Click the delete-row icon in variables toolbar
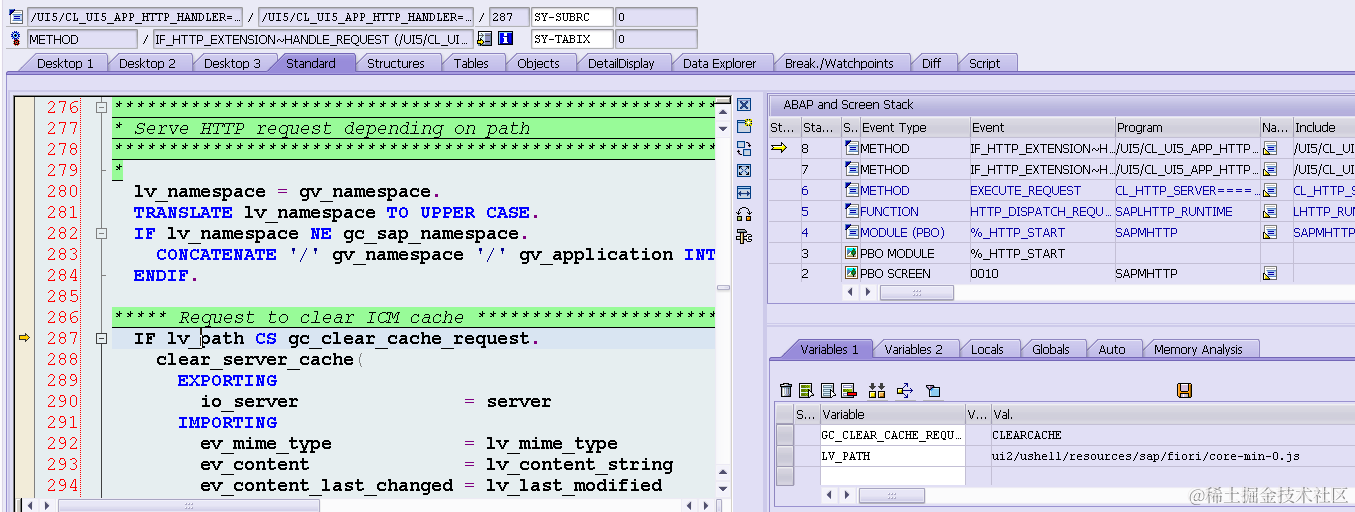The height and width of the screenshot is (512, 1355). [x=848, y=390]
